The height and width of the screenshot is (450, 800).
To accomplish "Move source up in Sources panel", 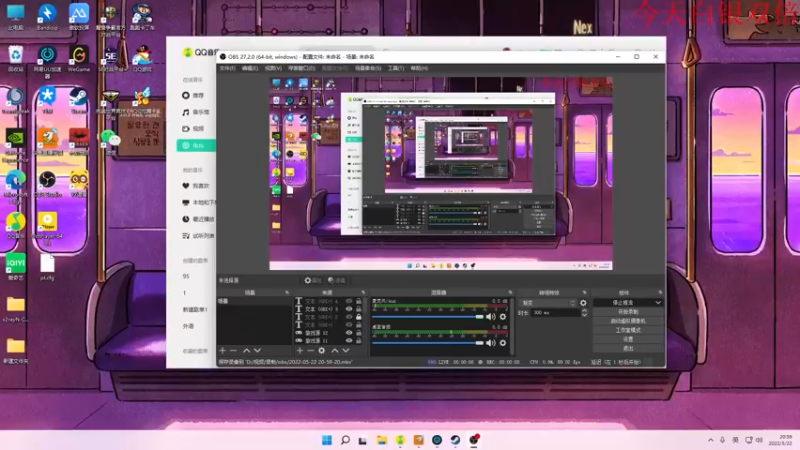I will (x=335, y=351).
